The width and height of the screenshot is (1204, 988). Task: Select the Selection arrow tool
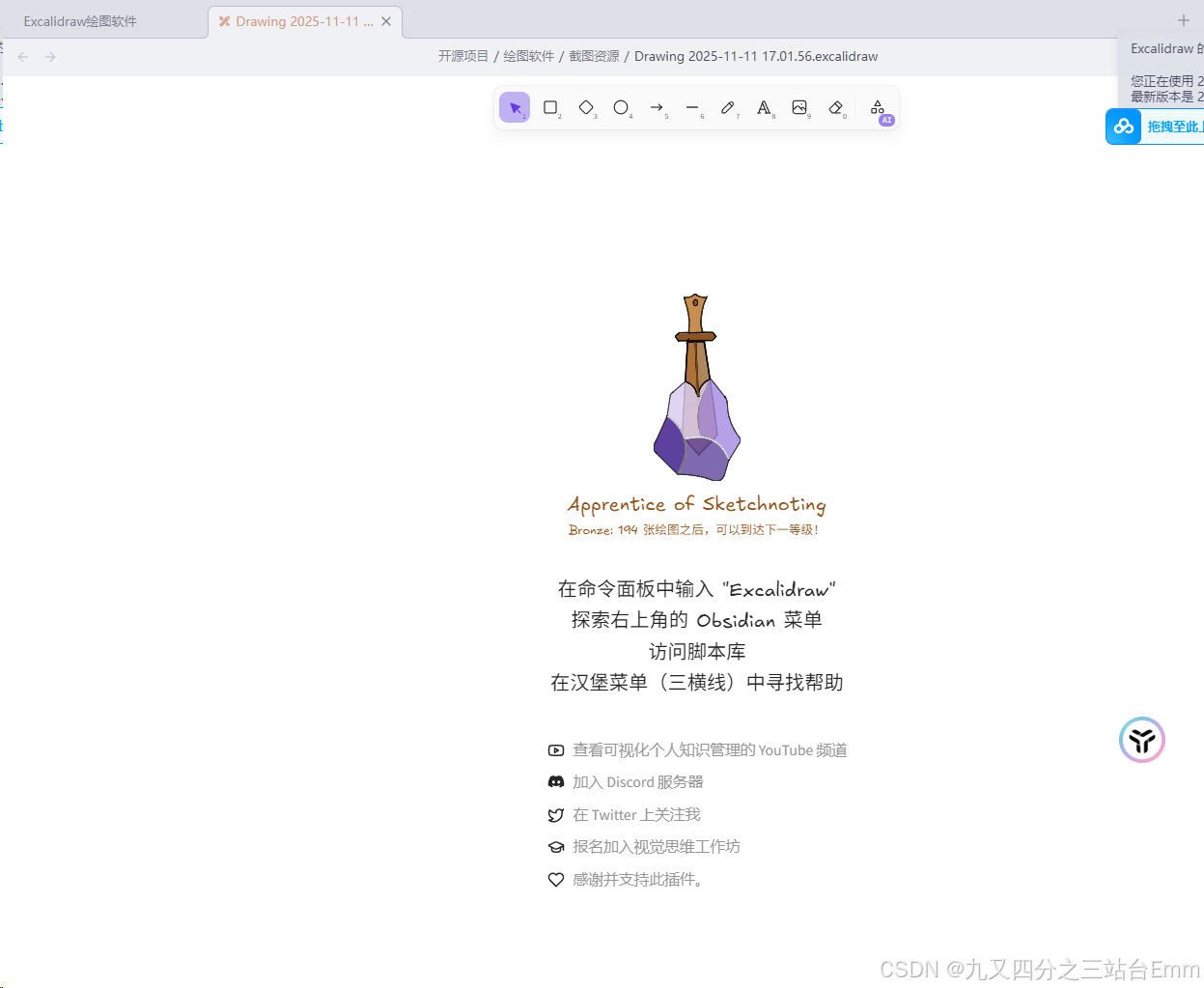[x=515, y=107]
